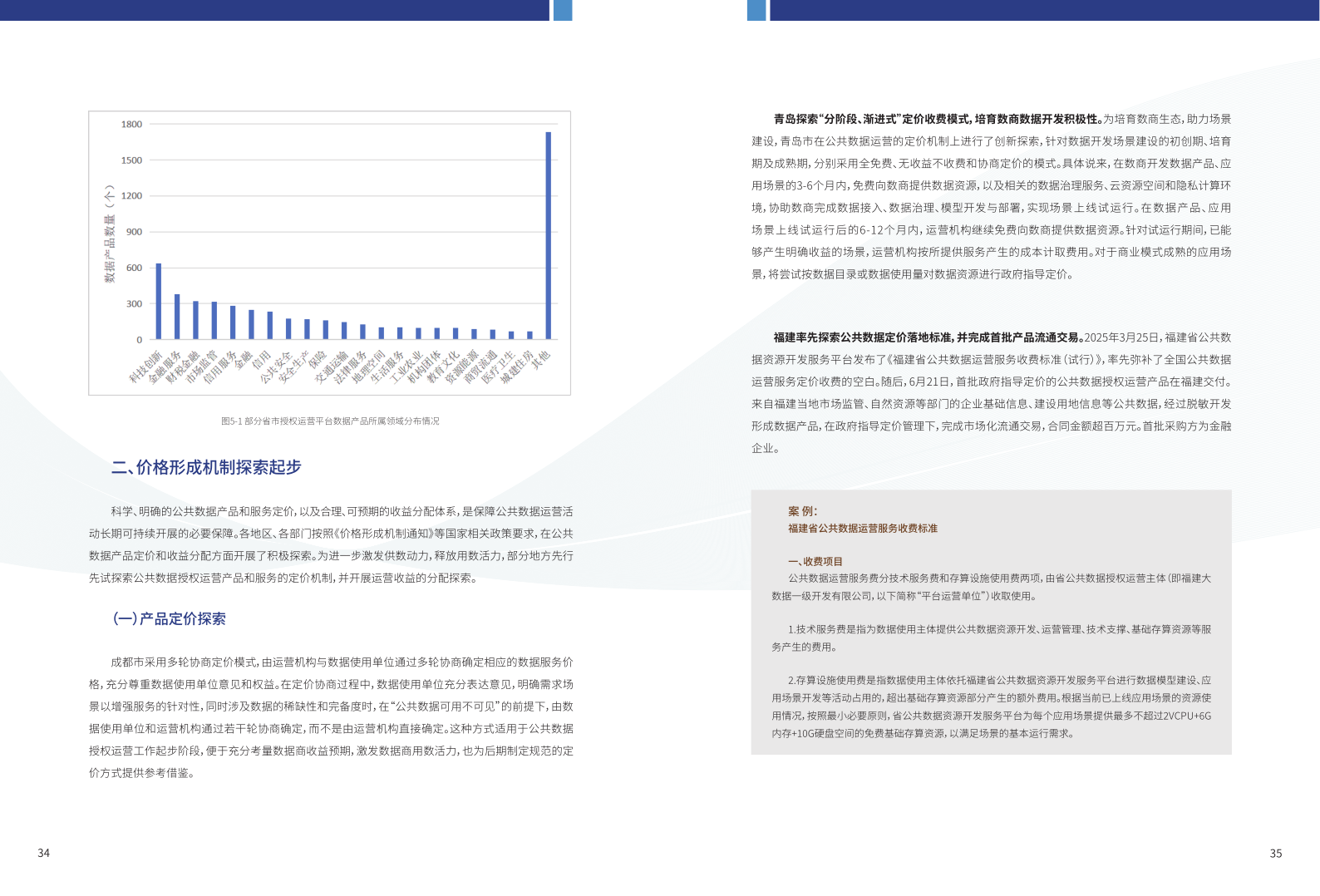Click the '金融服务' bar in the chart
Viewport: 1320px width, 896px height.
(177, 317)
